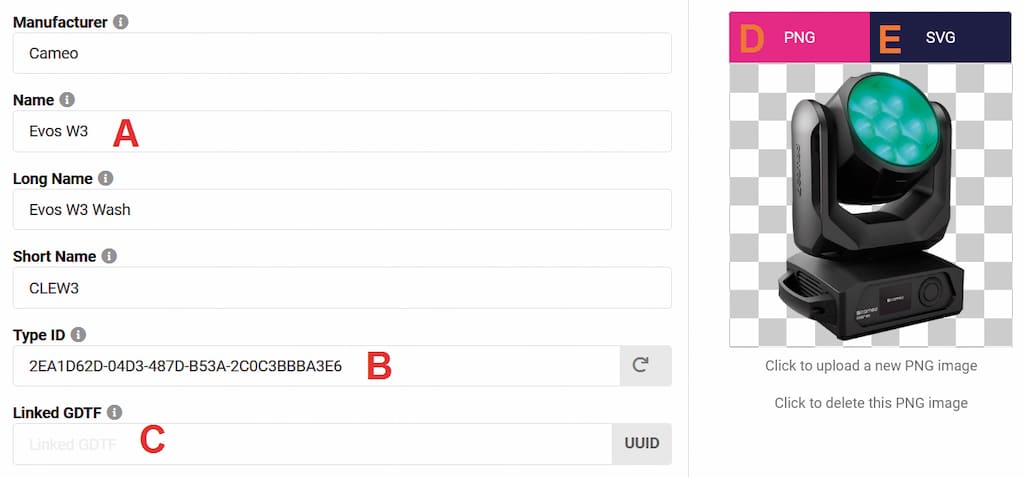Click the Manufacturer field label text
Screen dimensions: 1024x477
pyautogui.click(x=59, y=22)
